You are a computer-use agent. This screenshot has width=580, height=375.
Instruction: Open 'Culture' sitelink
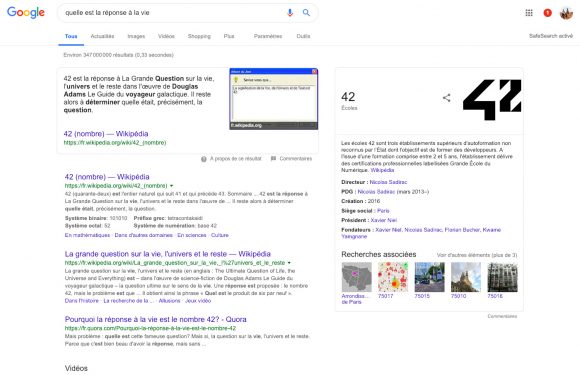(x=220, y=235)
